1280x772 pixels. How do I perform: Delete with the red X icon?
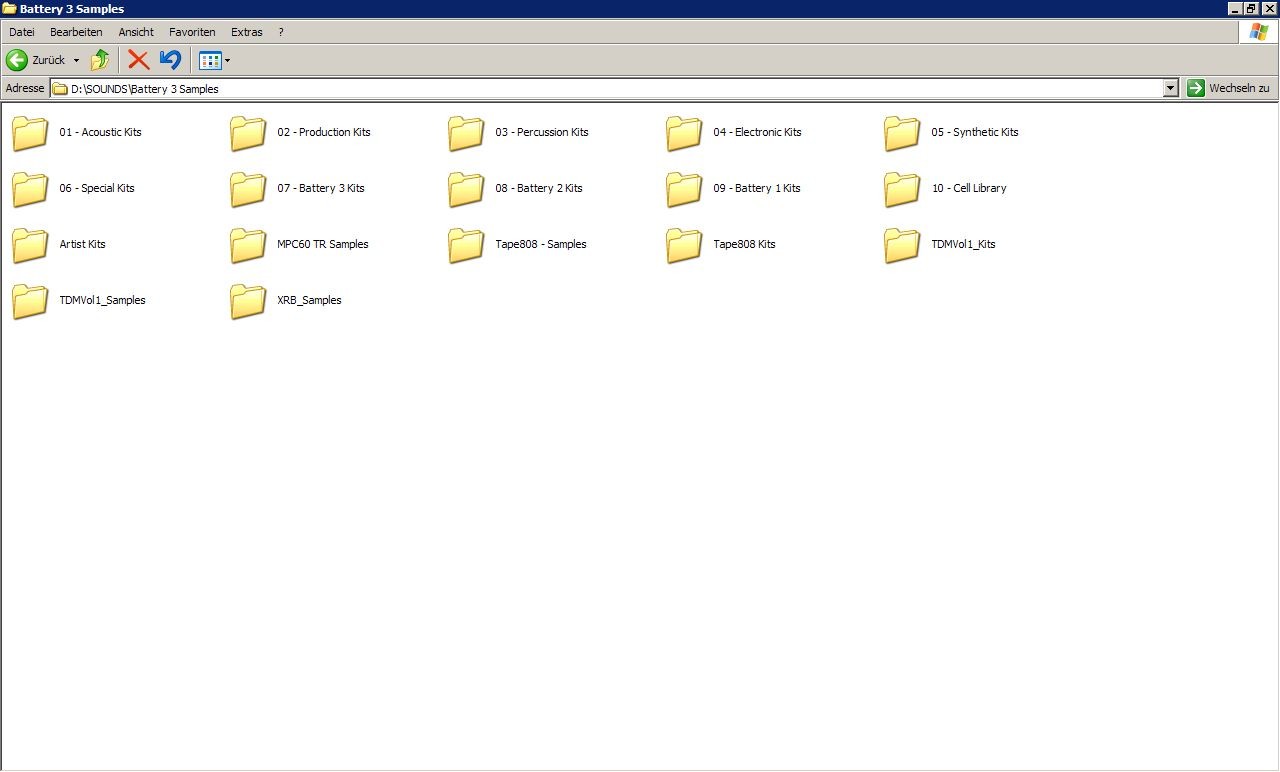coord(139,60)
